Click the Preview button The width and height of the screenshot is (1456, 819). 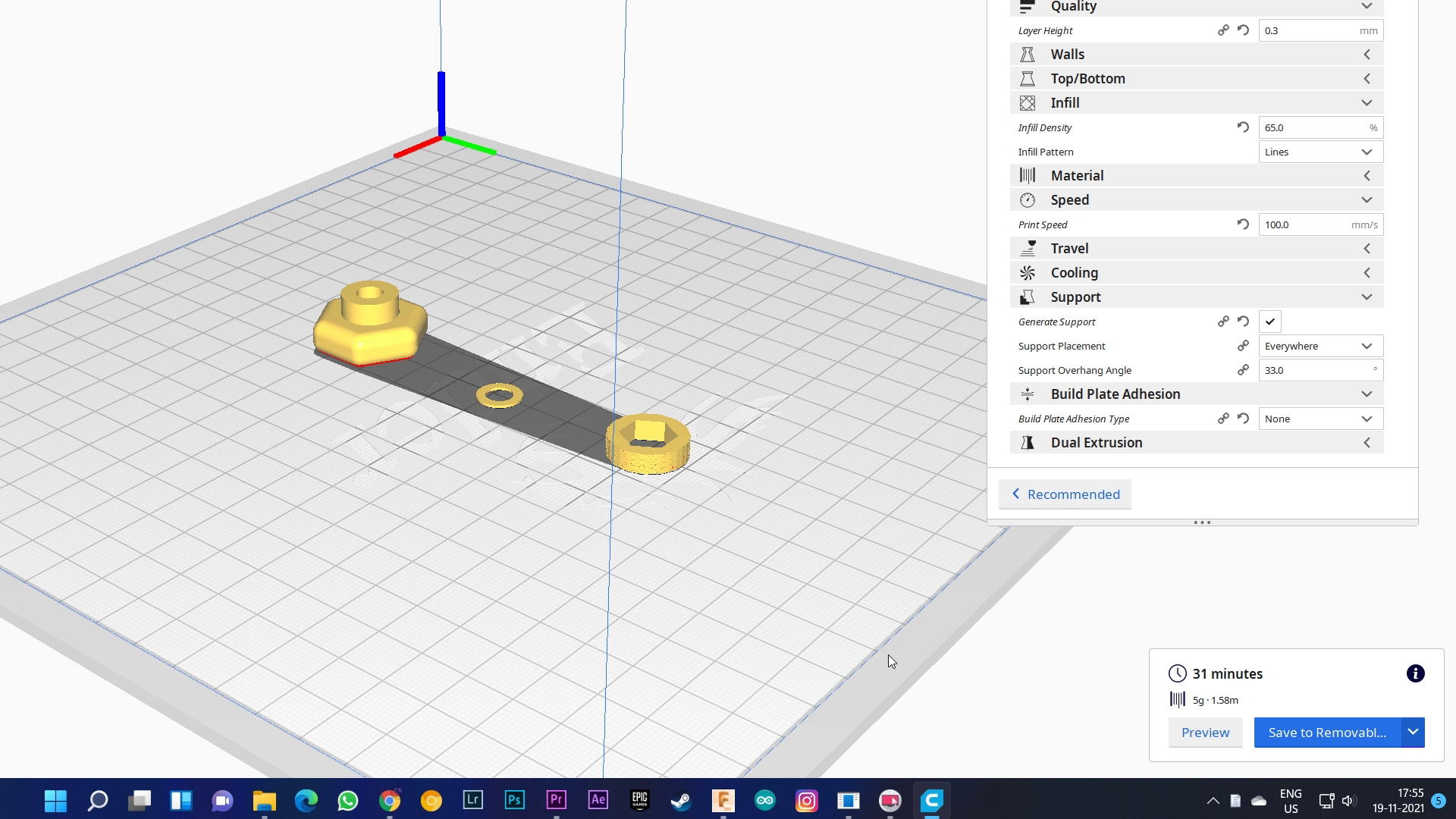pos(1205,733)
